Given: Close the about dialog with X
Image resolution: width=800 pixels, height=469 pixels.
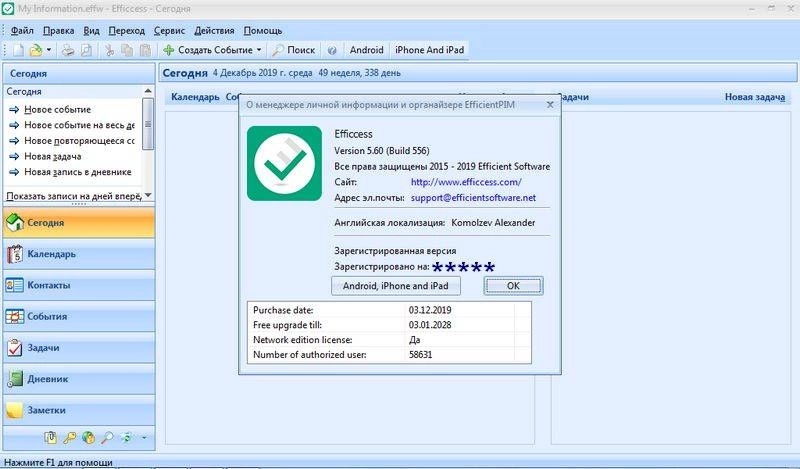Looking at the screenshot, I should (550, 105).
